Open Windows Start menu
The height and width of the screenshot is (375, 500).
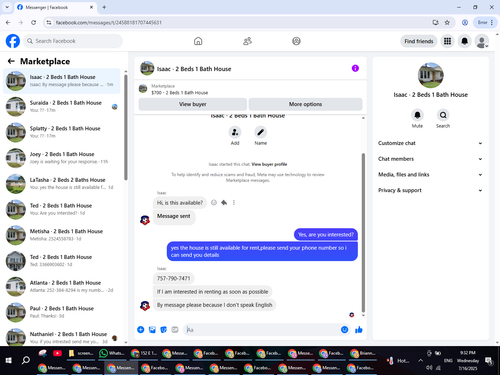coord(9,360)
